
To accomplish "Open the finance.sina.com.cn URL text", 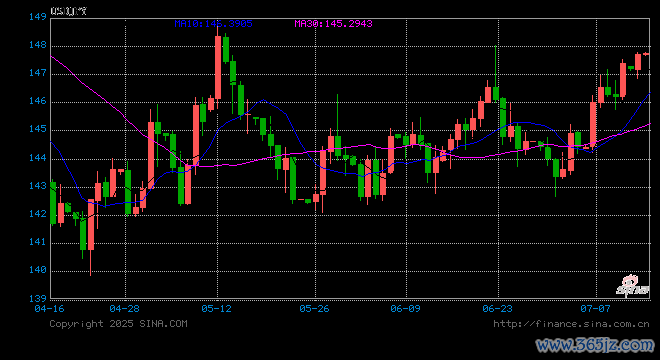I will 571,324.
